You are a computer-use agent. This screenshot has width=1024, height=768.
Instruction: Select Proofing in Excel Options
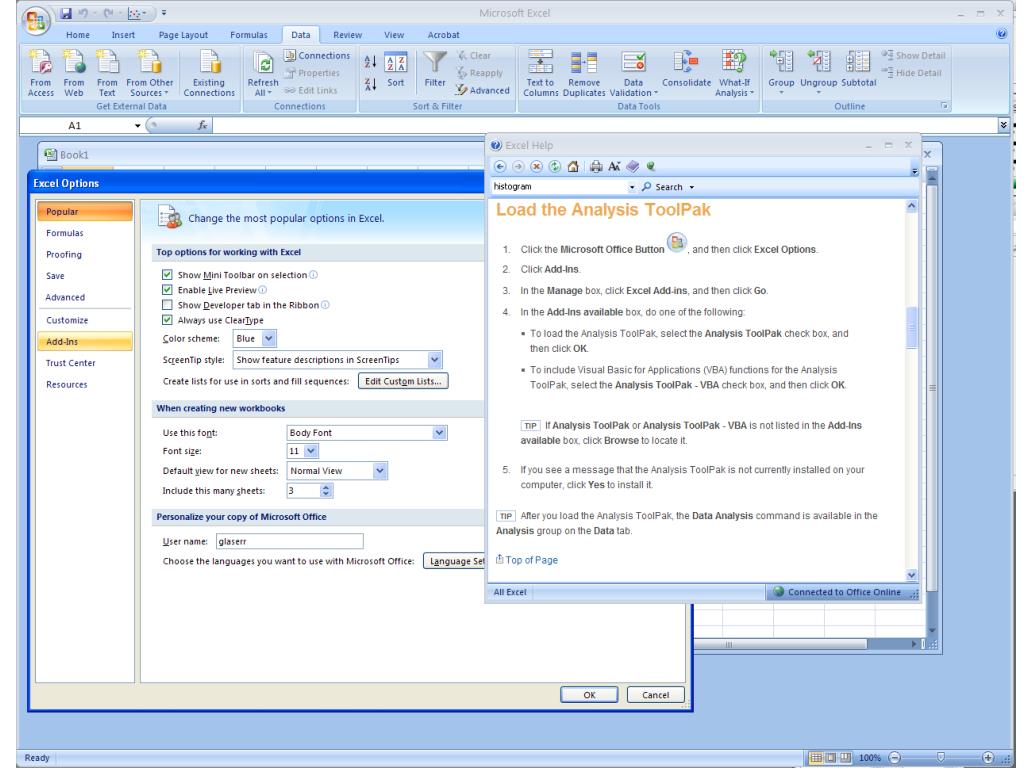85,255
